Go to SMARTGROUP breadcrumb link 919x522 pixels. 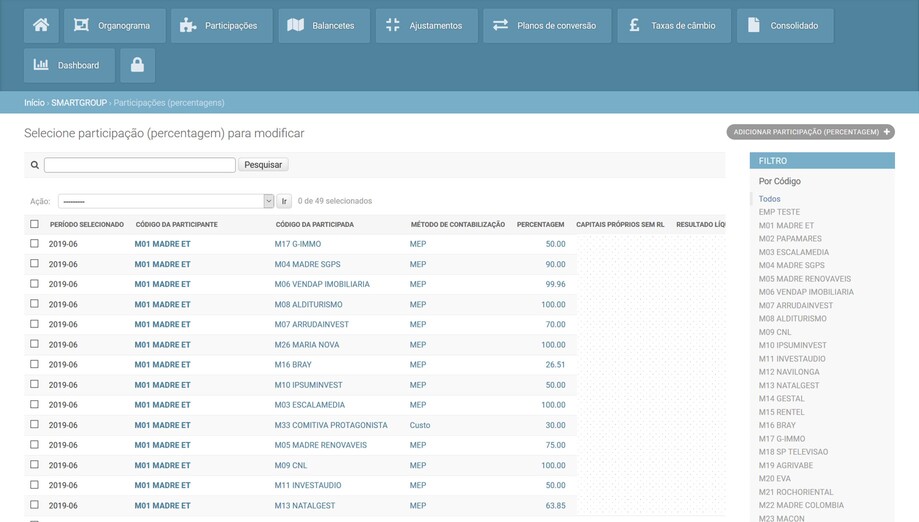click(x=79, y=103)
